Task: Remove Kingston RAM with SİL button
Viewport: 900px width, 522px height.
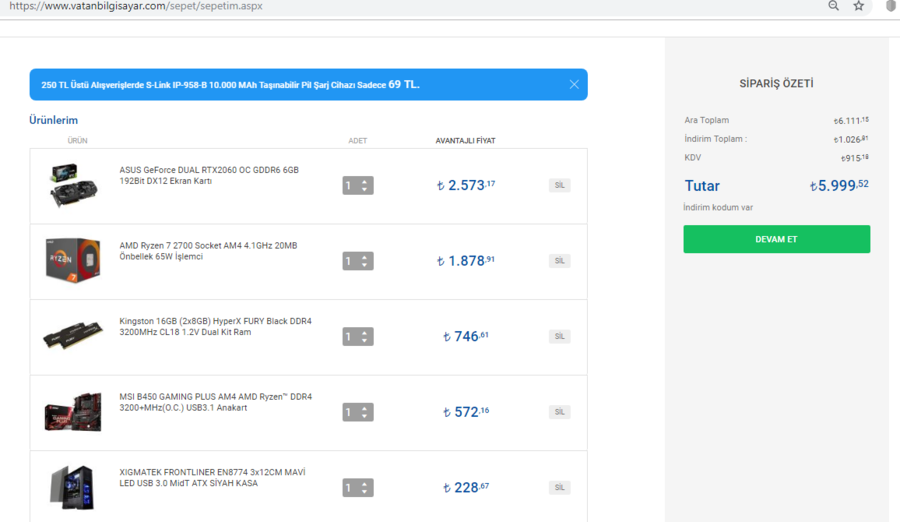Action: [560, 336]
